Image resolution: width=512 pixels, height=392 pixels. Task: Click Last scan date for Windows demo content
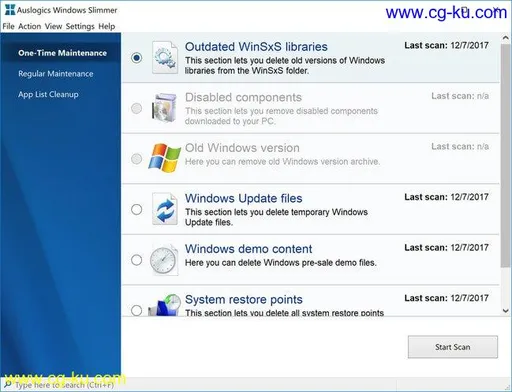pyautogui.click(x=446, y=247)
